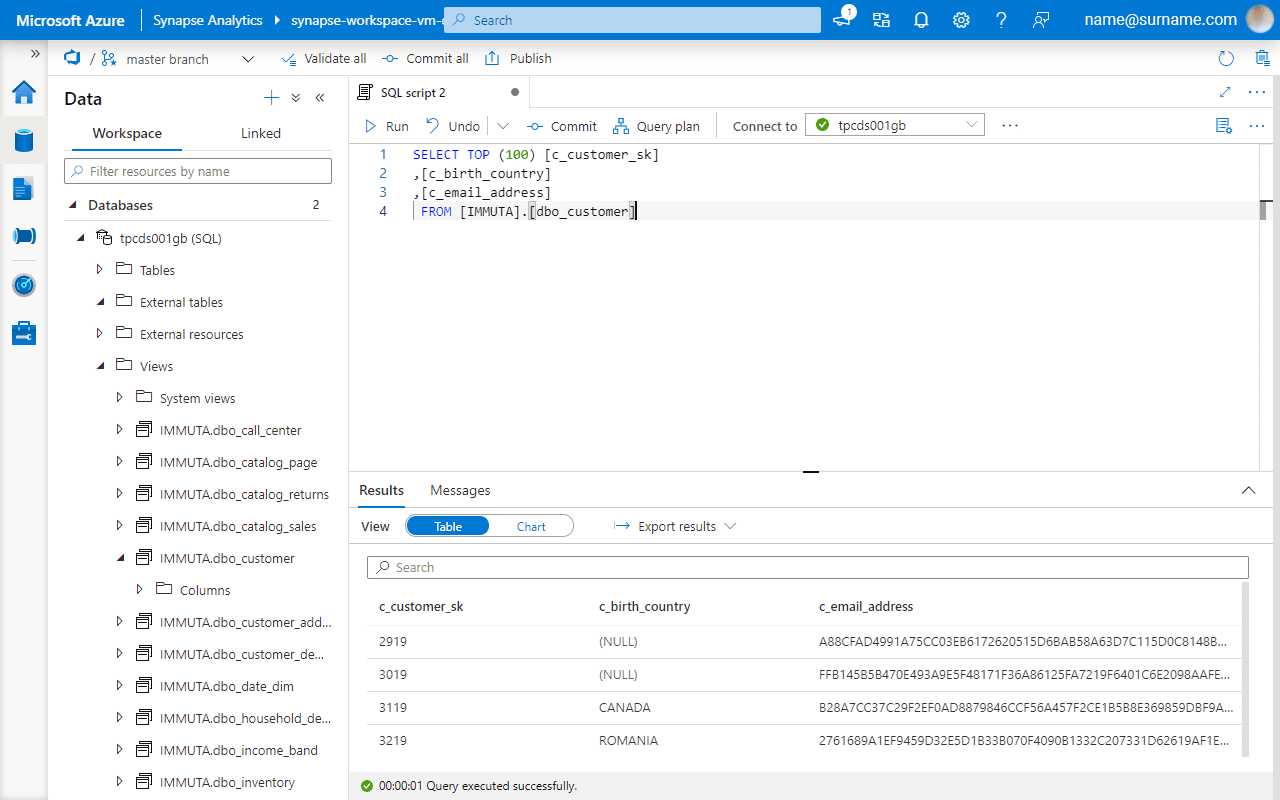Maximize the SQL script editor pane
Image resolution: width=1280 pixels, height=800 pixels.
pos(1225,92)
